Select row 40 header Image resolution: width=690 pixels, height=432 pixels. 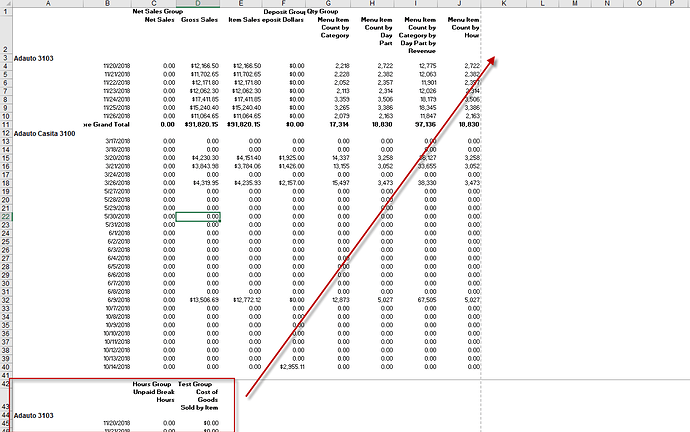pyautogui.click(x=6, y=367)
